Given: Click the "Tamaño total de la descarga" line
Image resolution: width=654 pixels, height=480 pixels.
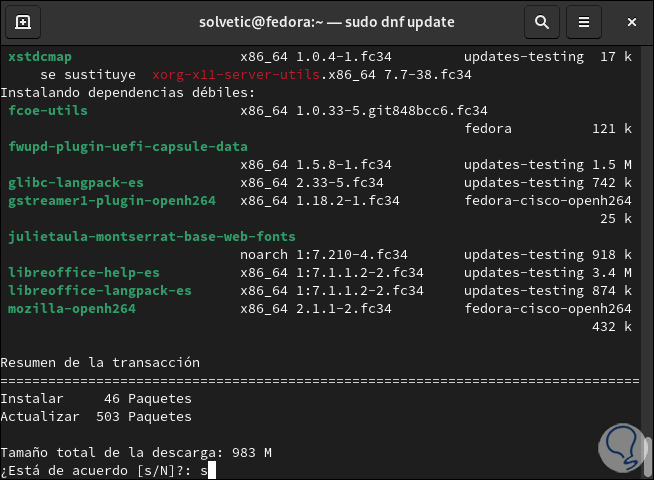Looking at the screenshot, I should coord(135,452).
